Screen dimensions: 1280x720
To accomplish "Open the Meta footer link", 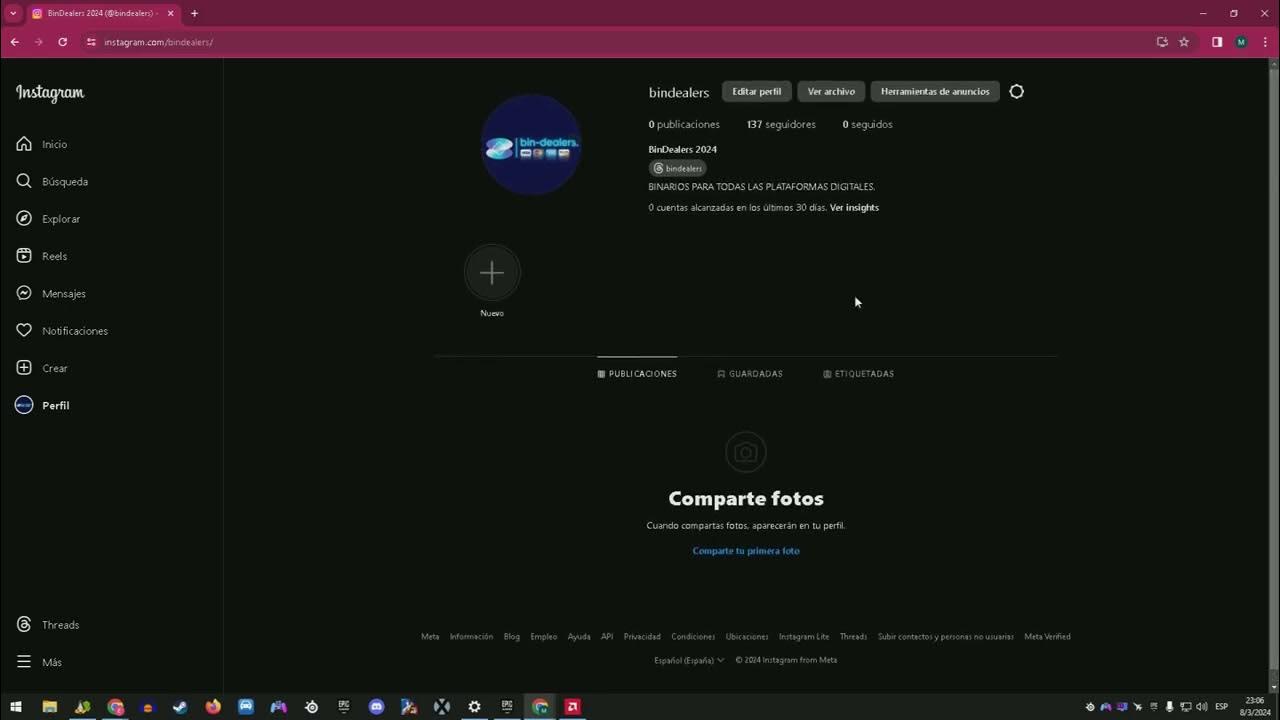I will pos(430,636).
